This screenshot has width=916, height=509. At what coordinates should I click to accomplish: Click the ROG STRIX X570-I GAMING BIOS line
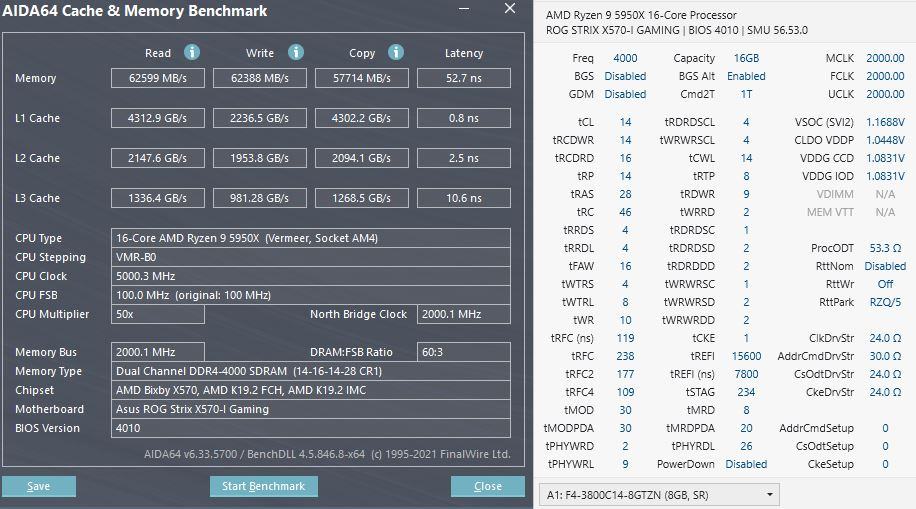[676, 30]
